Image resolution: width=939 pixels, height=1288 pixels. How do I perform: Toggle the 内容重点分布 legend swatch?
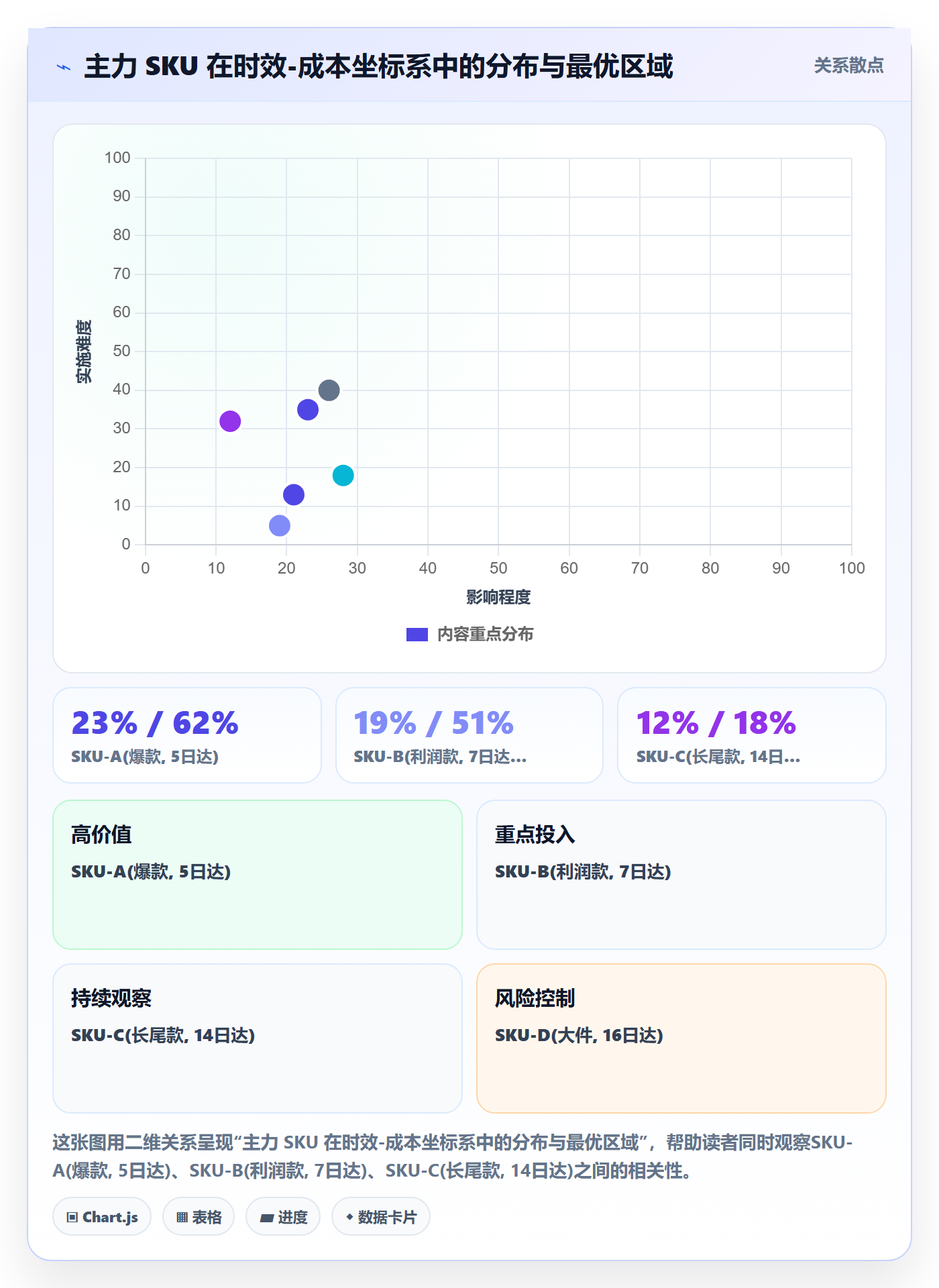click(x=417, y=635)
